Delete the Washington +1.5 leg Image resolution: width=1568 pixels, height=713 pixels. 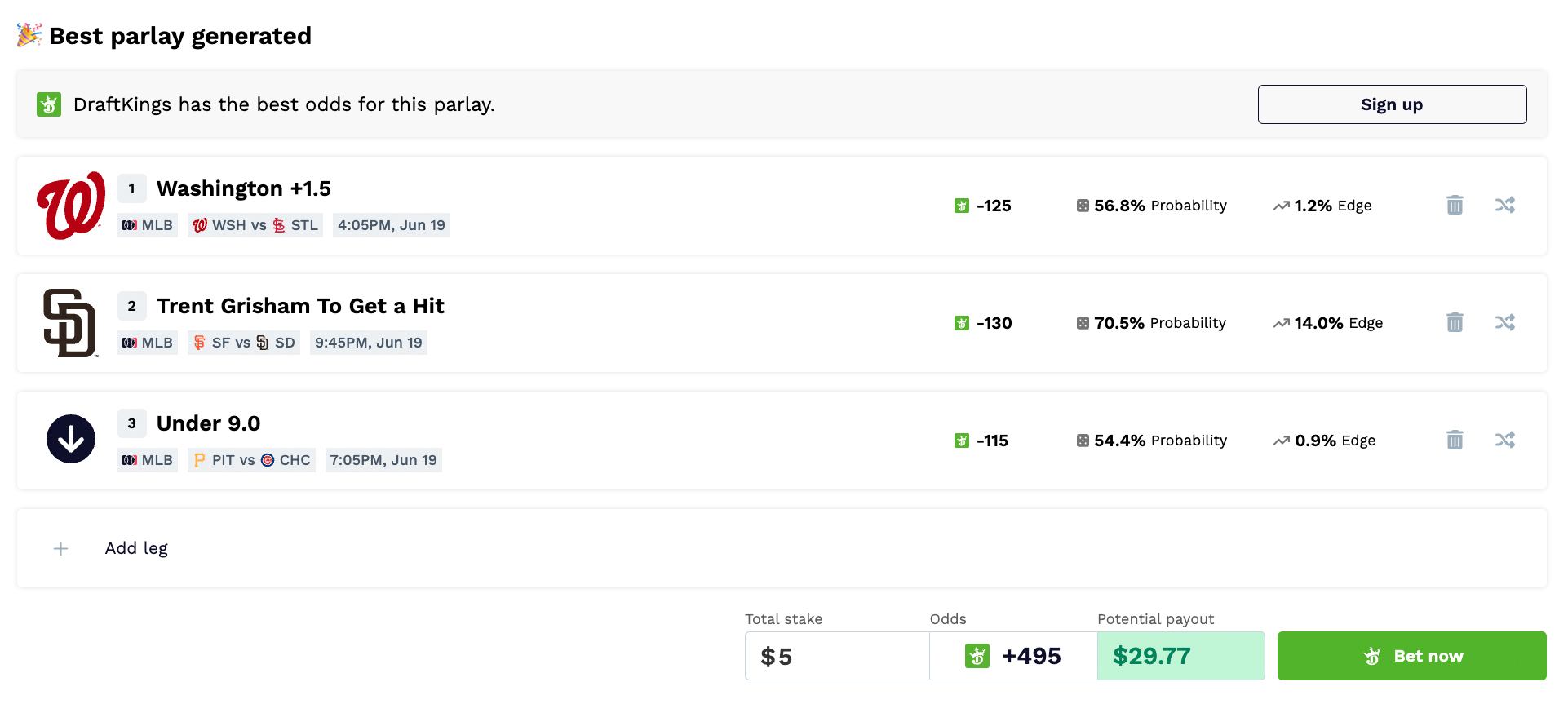pyautogui.click(x=1455, y=205)
